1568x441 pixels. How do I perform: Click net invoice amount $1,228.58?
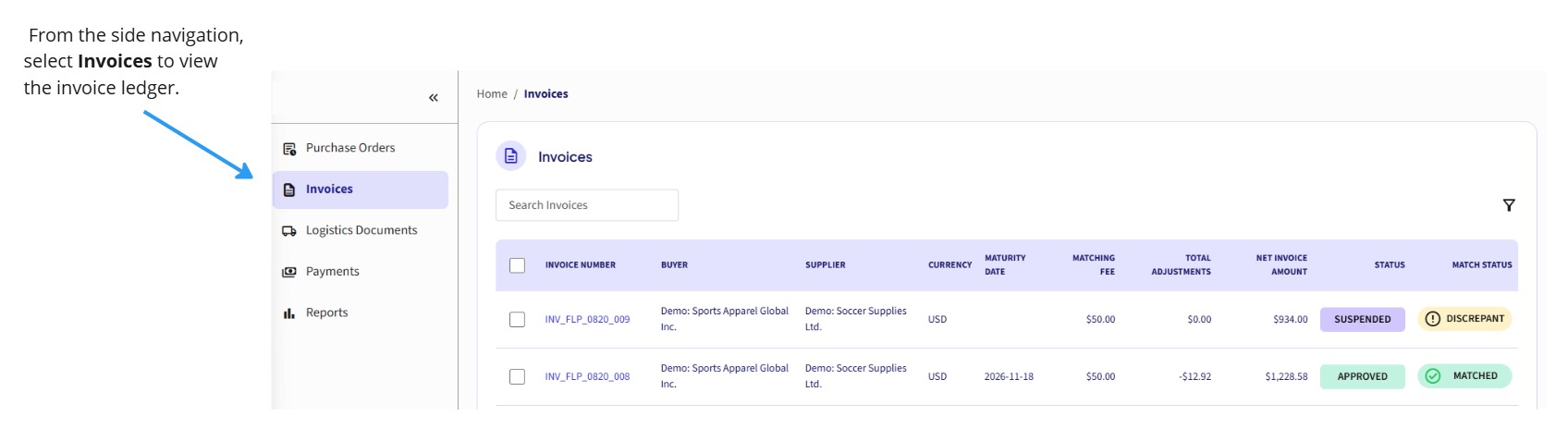tap(1286, 377)
